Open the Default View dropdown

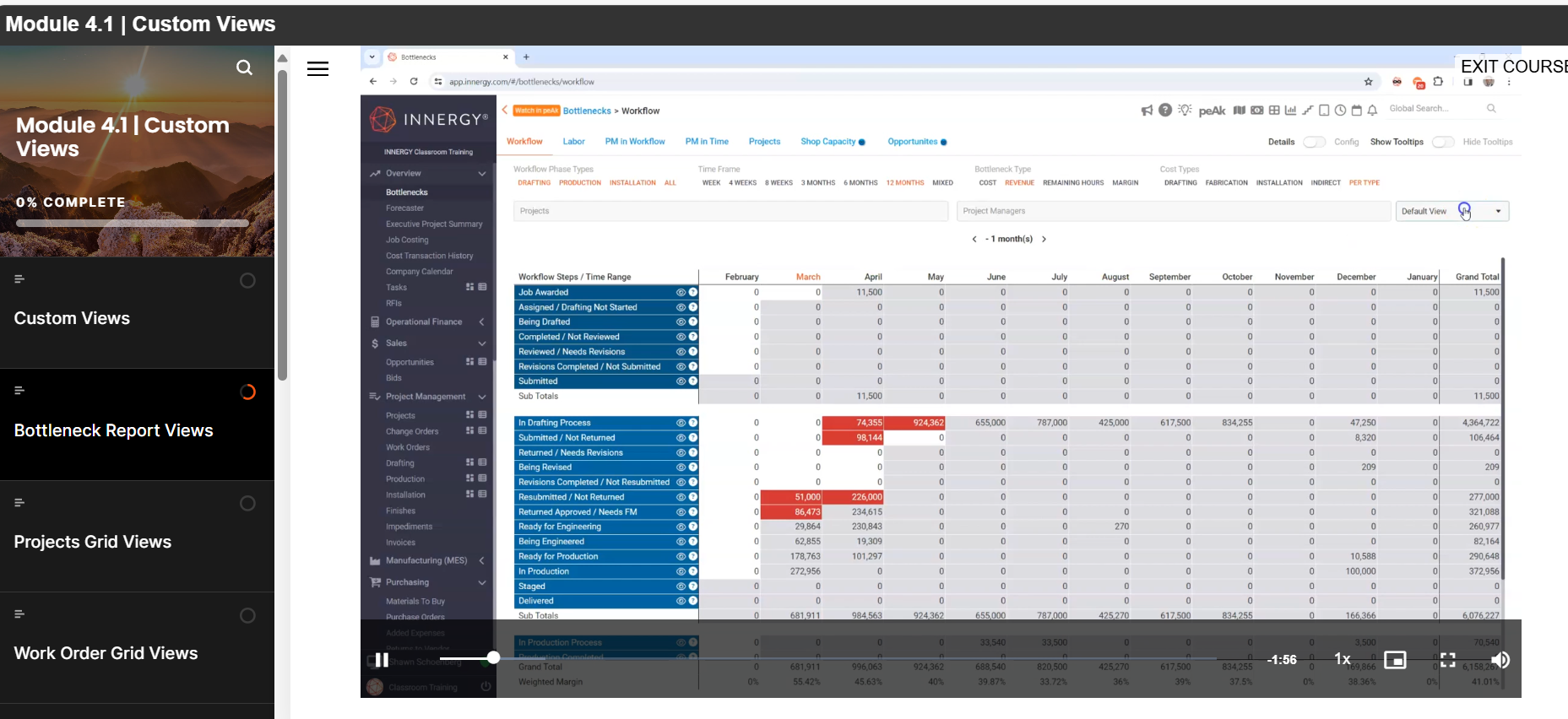tap(1498, 211)
